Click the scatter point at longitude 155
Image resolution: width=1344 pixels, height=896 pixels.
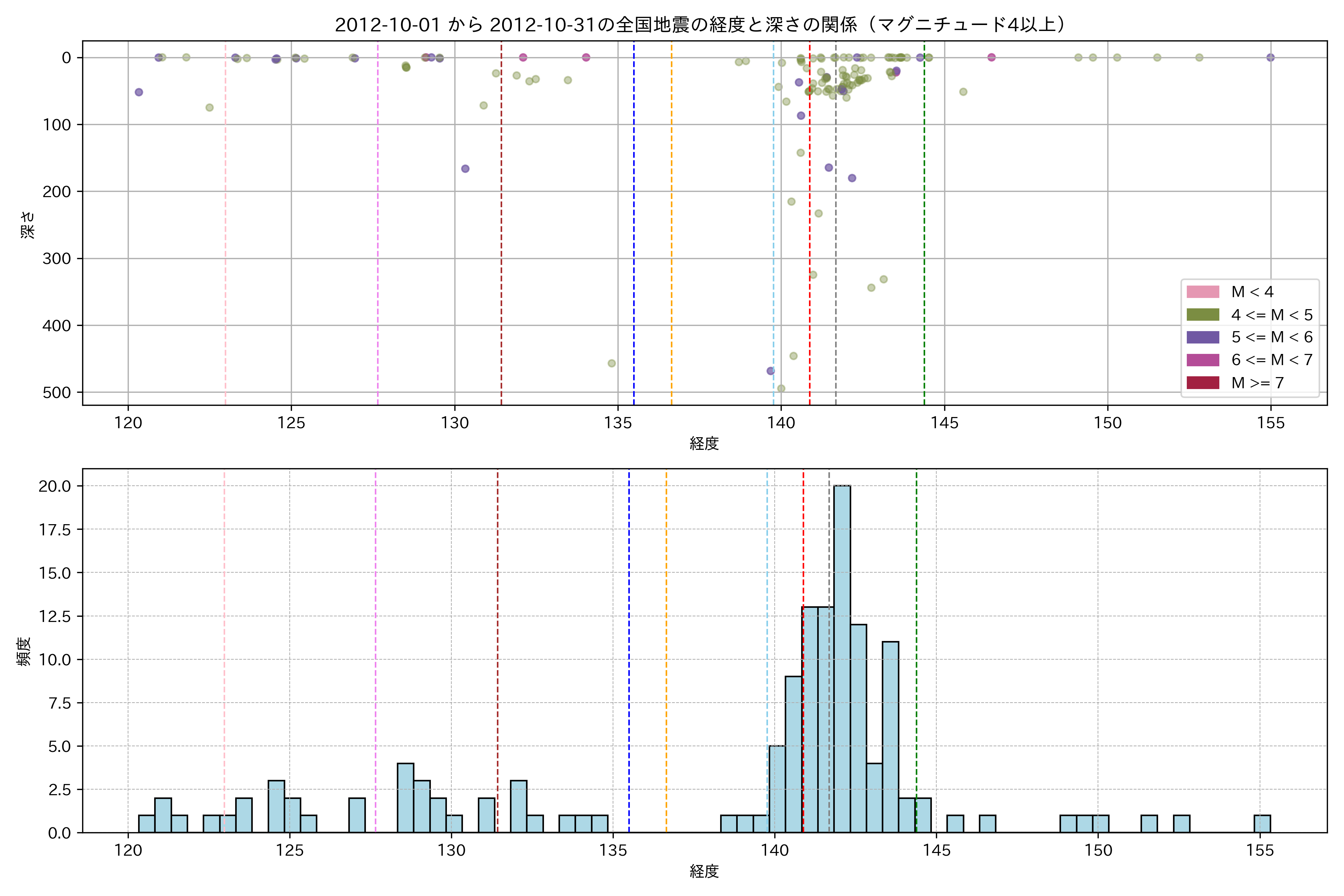(1270, 58)
